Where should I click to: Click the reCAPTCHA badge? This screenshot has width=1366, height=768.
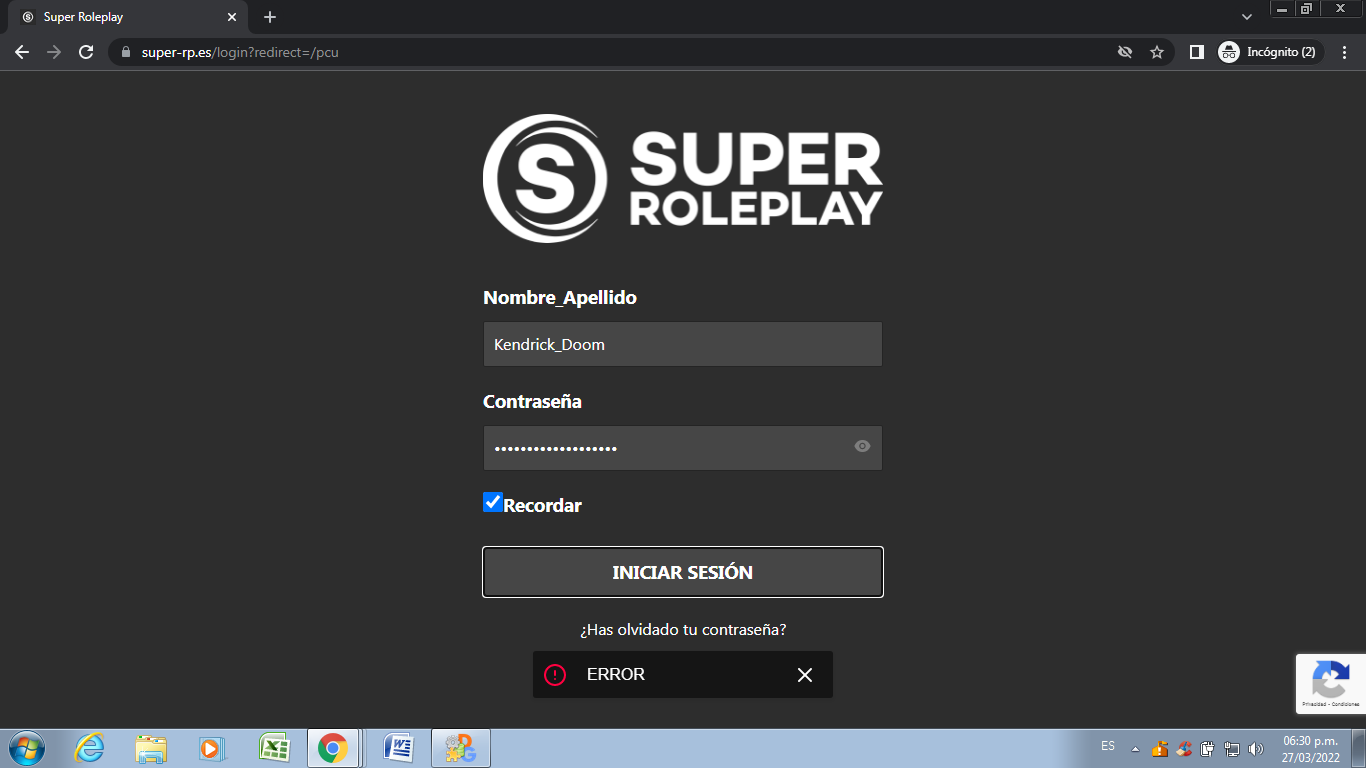[1331, 684]
